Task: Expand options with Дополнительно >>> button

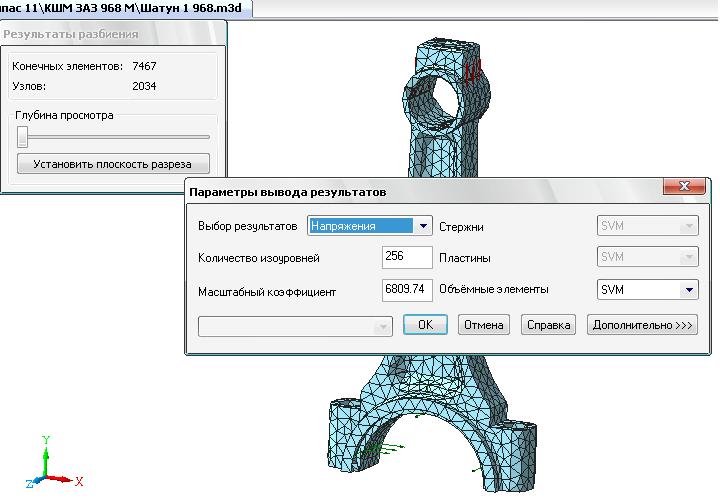Action: click(642, 325)
